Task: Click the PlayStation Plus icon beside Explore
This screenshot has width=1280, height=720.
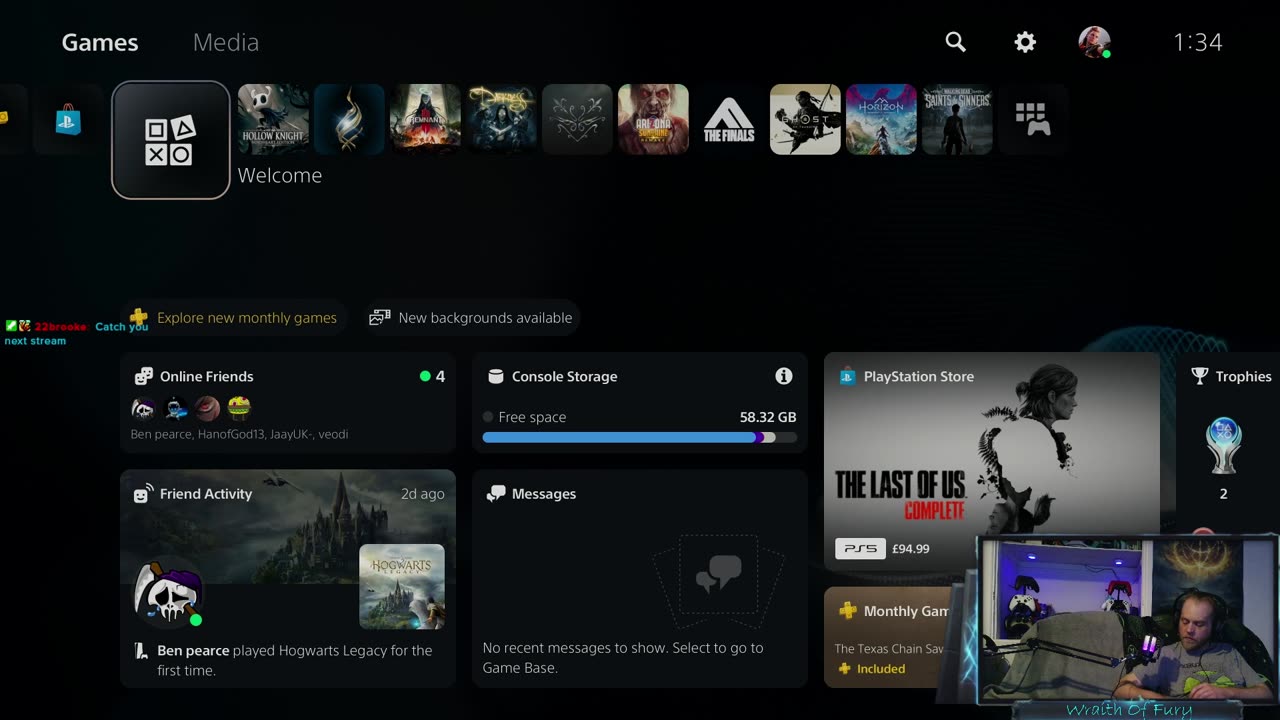Action: pos(139,317)
